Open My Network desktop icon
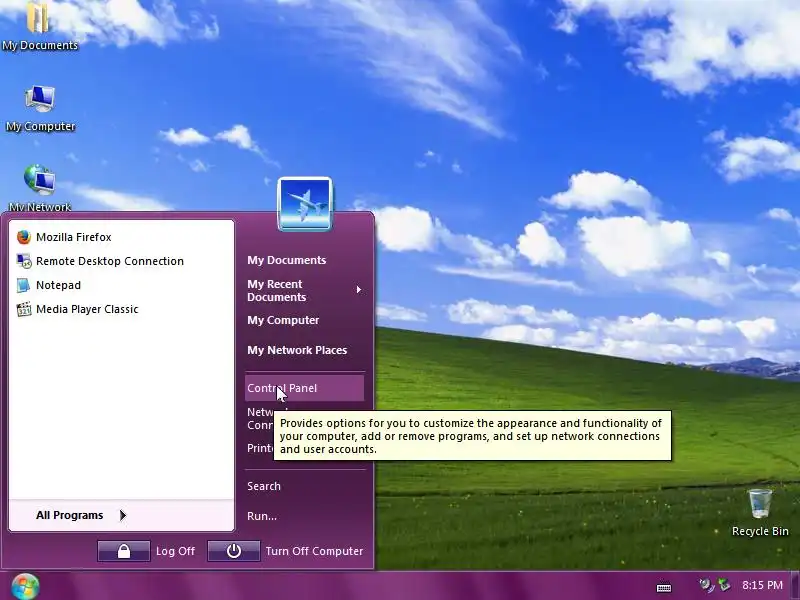Image resolution: width=800 pixels, height=600 pixels. (40, 188)
